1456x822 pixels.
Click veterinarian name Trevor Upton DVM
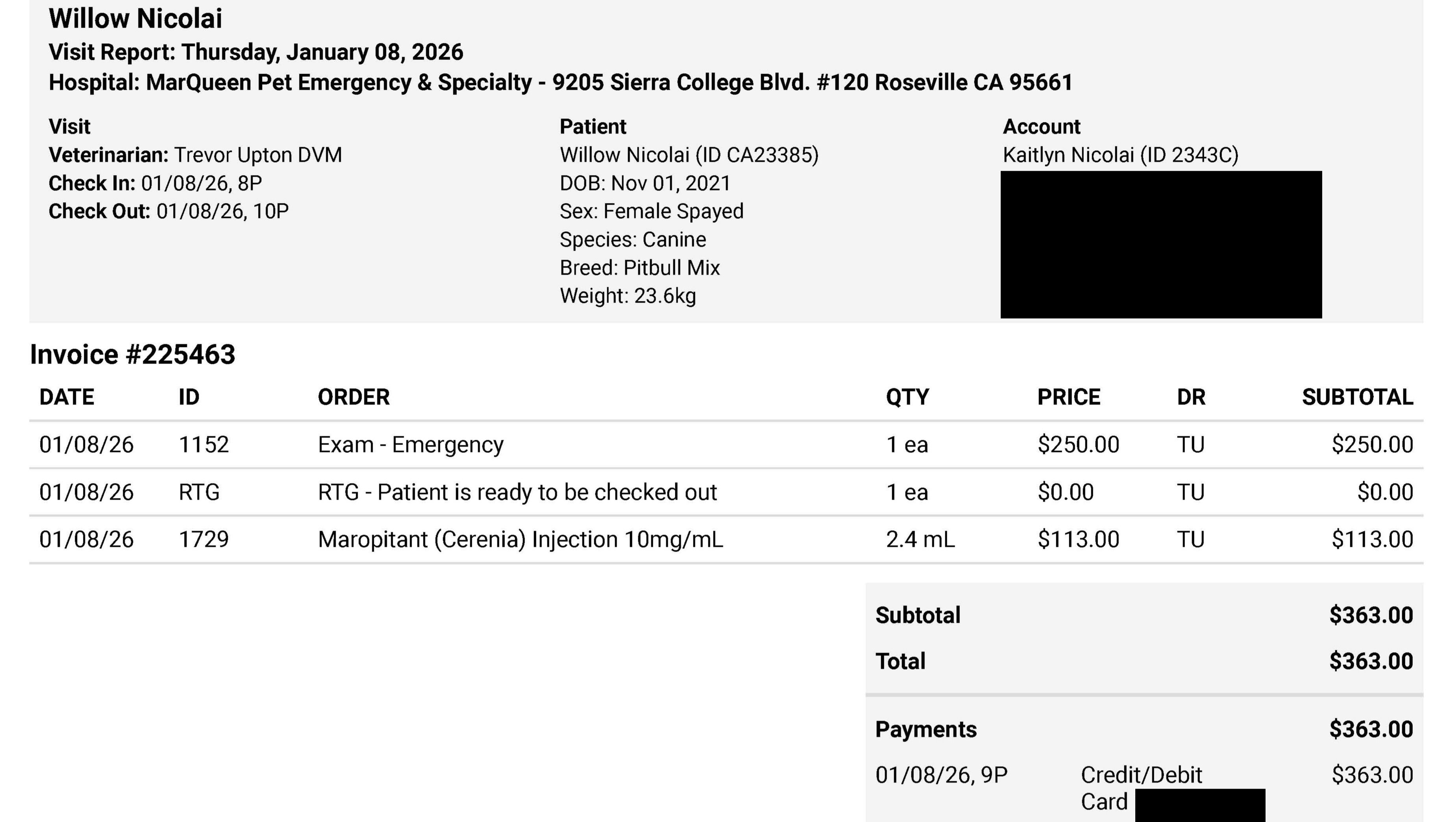point(257,155)
